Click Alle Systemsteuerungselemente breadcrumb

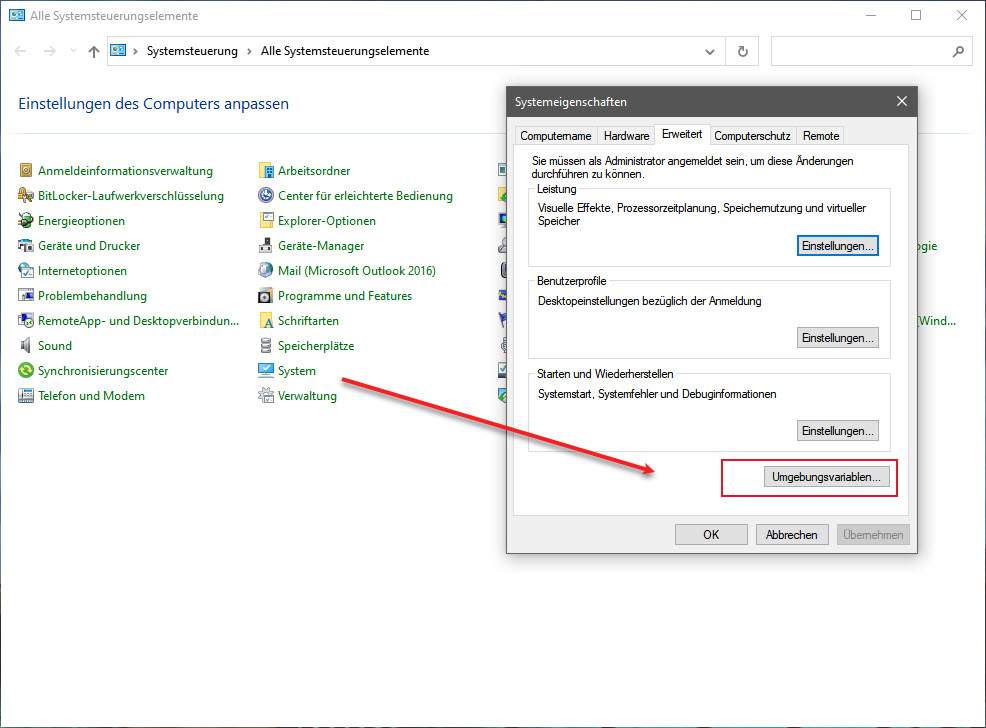click(x=345, y=51)
